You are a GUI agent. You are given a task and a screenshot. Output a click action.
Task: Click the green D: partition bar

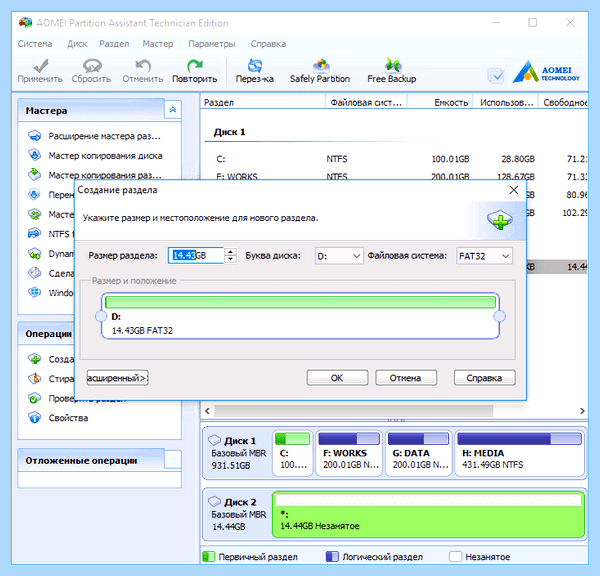click(x=300, y=302)
